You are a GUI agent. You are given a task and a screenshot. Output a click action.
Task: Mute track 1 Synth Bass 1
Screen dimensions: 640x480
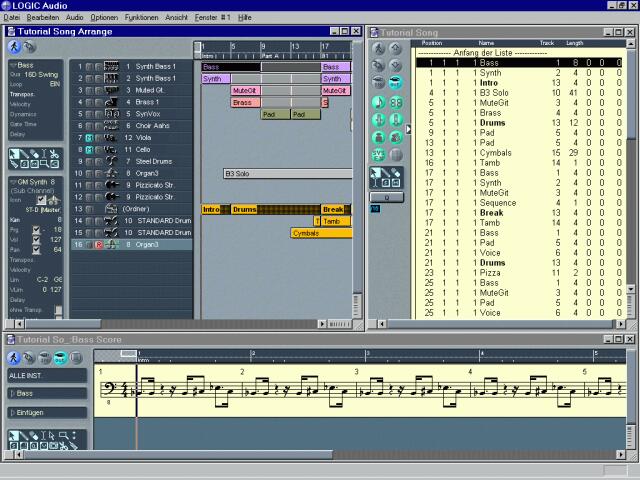89,67
